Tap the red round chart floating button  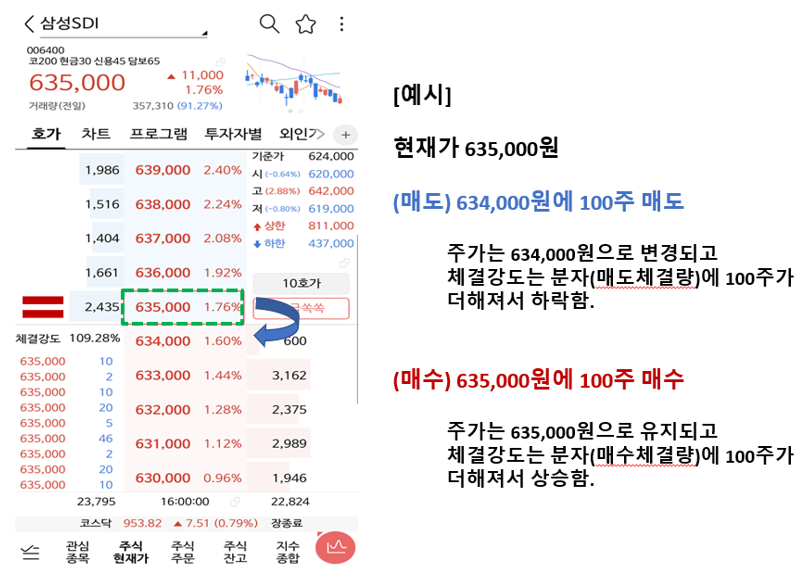click(x=335, y=547)
